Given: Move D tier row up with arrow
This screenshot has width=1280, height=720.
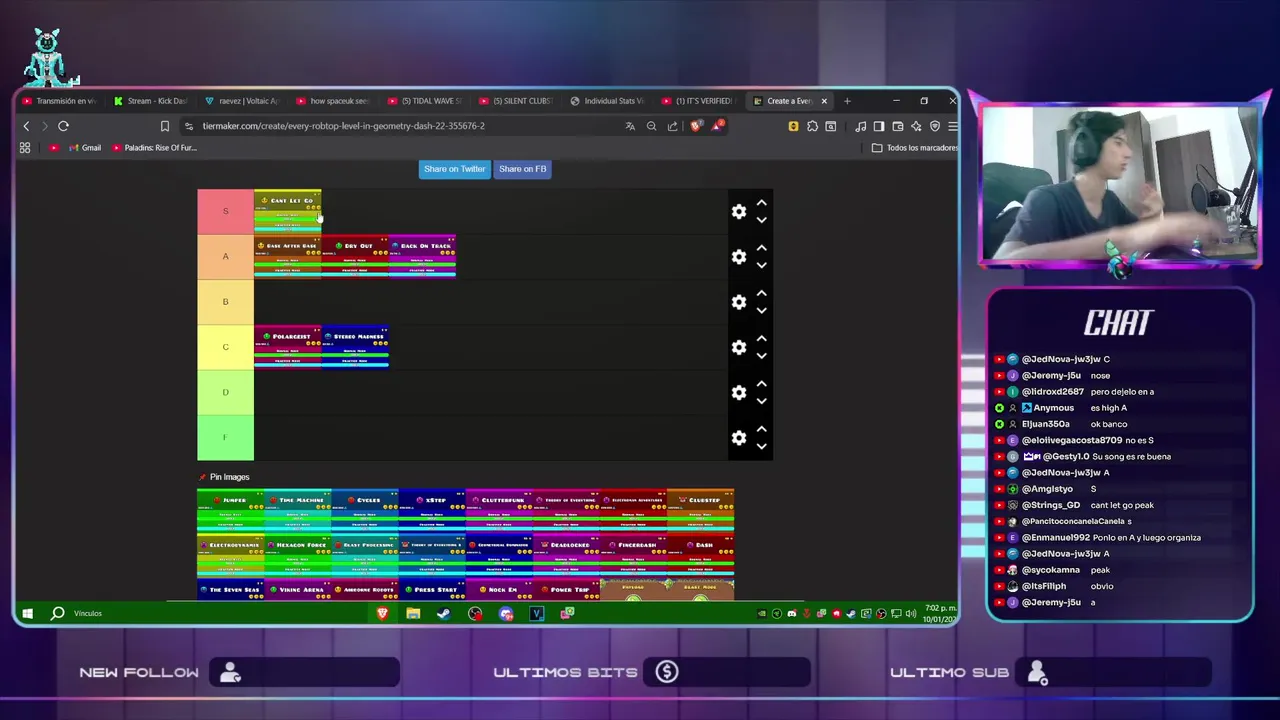Looking at the screenshot, I should tap(761, 383).
